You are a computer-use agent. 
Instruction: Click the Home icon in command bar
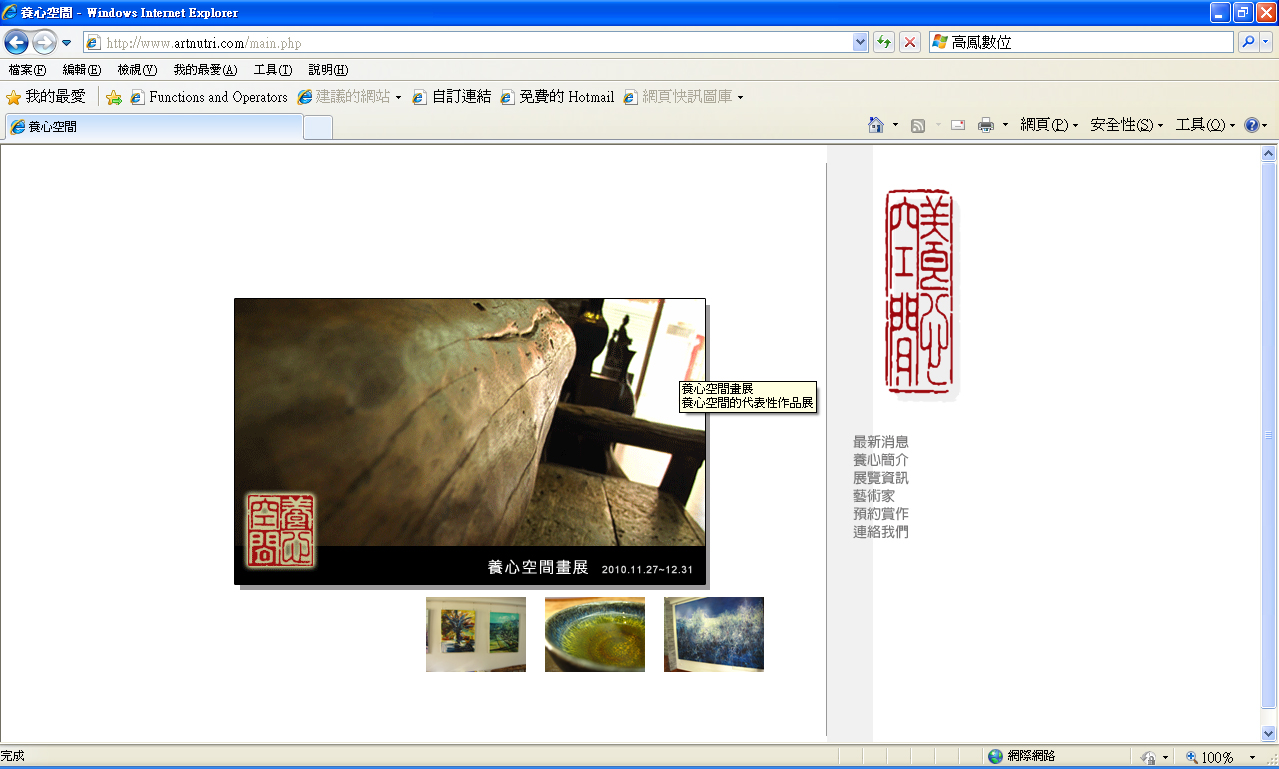point(876,125)
